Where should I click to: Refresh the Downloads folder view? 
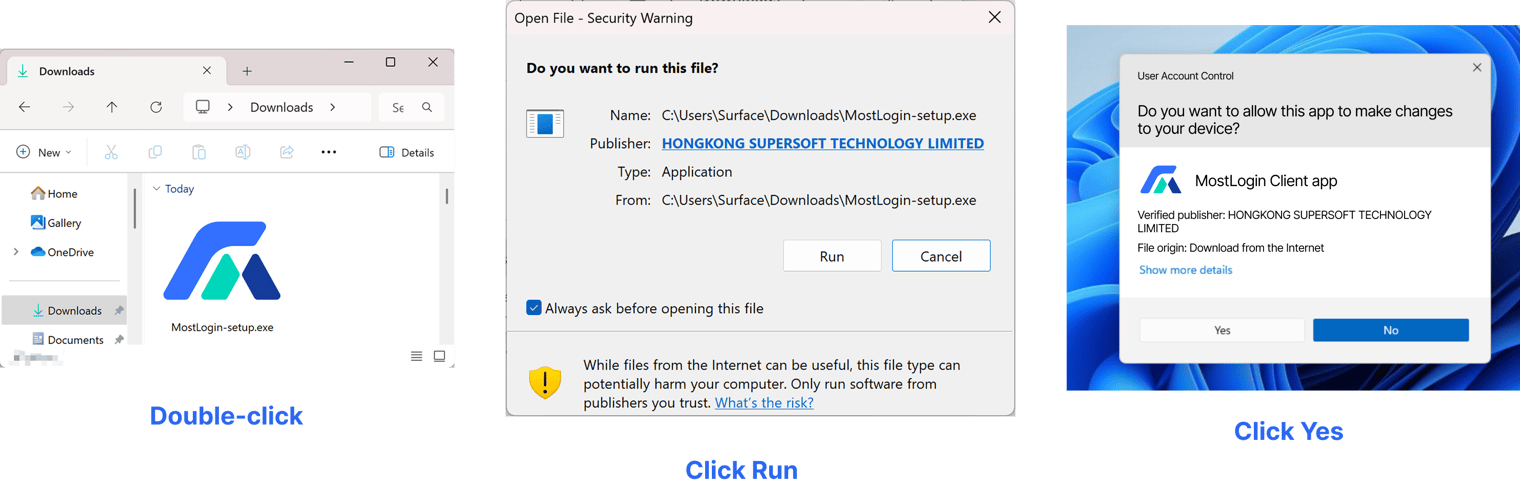pos(156,107)
